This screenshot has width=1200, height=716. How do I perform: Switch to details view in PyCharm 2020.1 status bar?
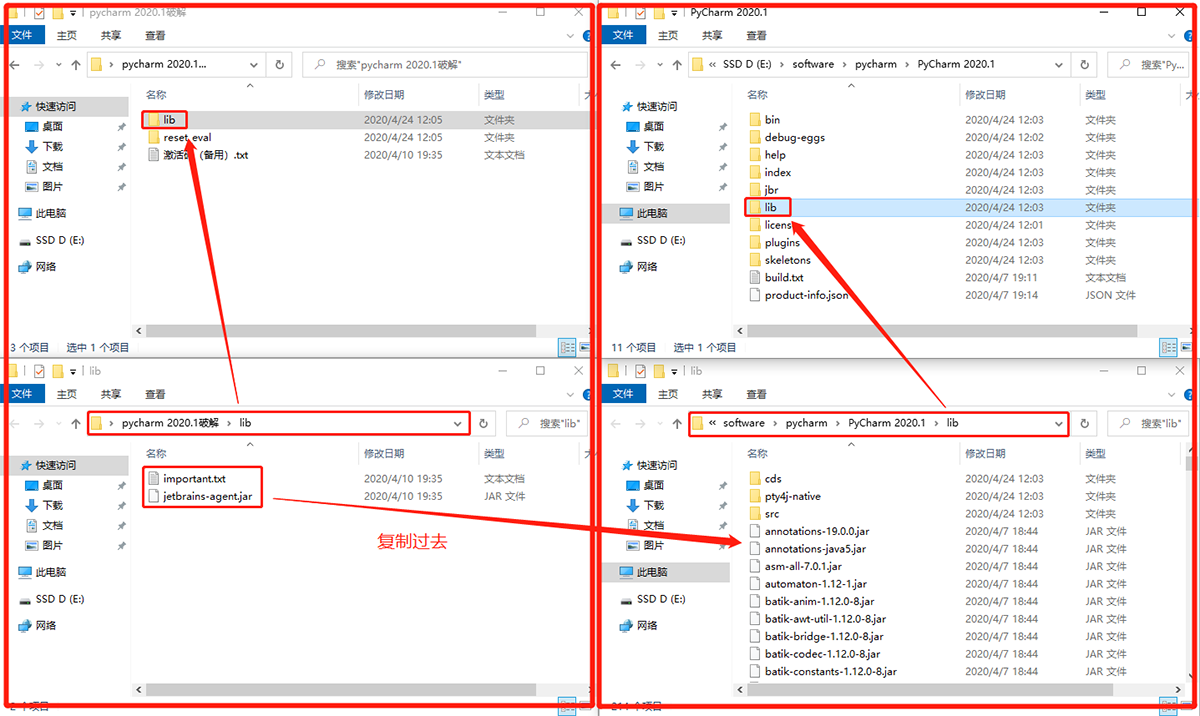[1168, 348]
